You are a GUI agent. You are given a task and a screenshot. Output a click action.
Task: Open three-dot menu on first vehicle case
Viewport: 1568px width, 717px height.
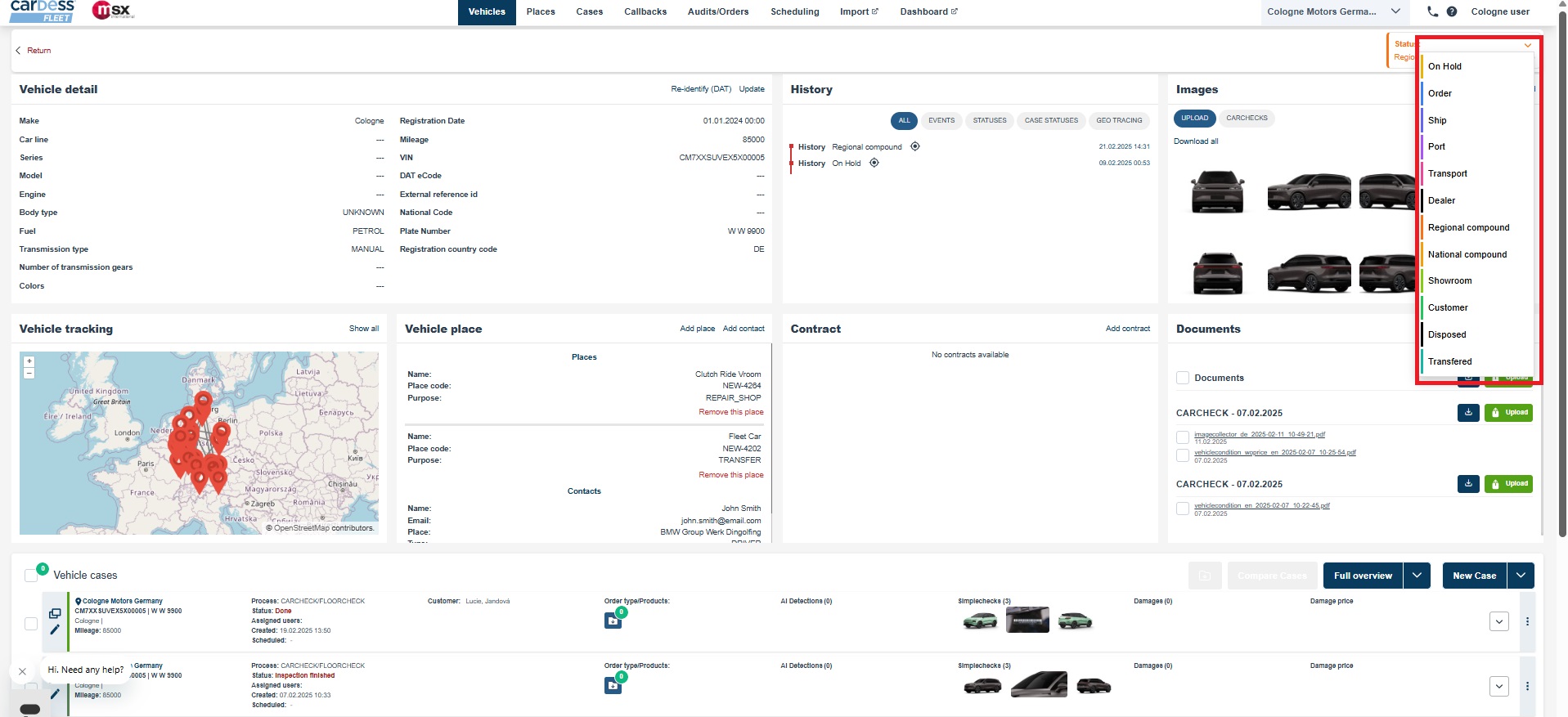1527,621
